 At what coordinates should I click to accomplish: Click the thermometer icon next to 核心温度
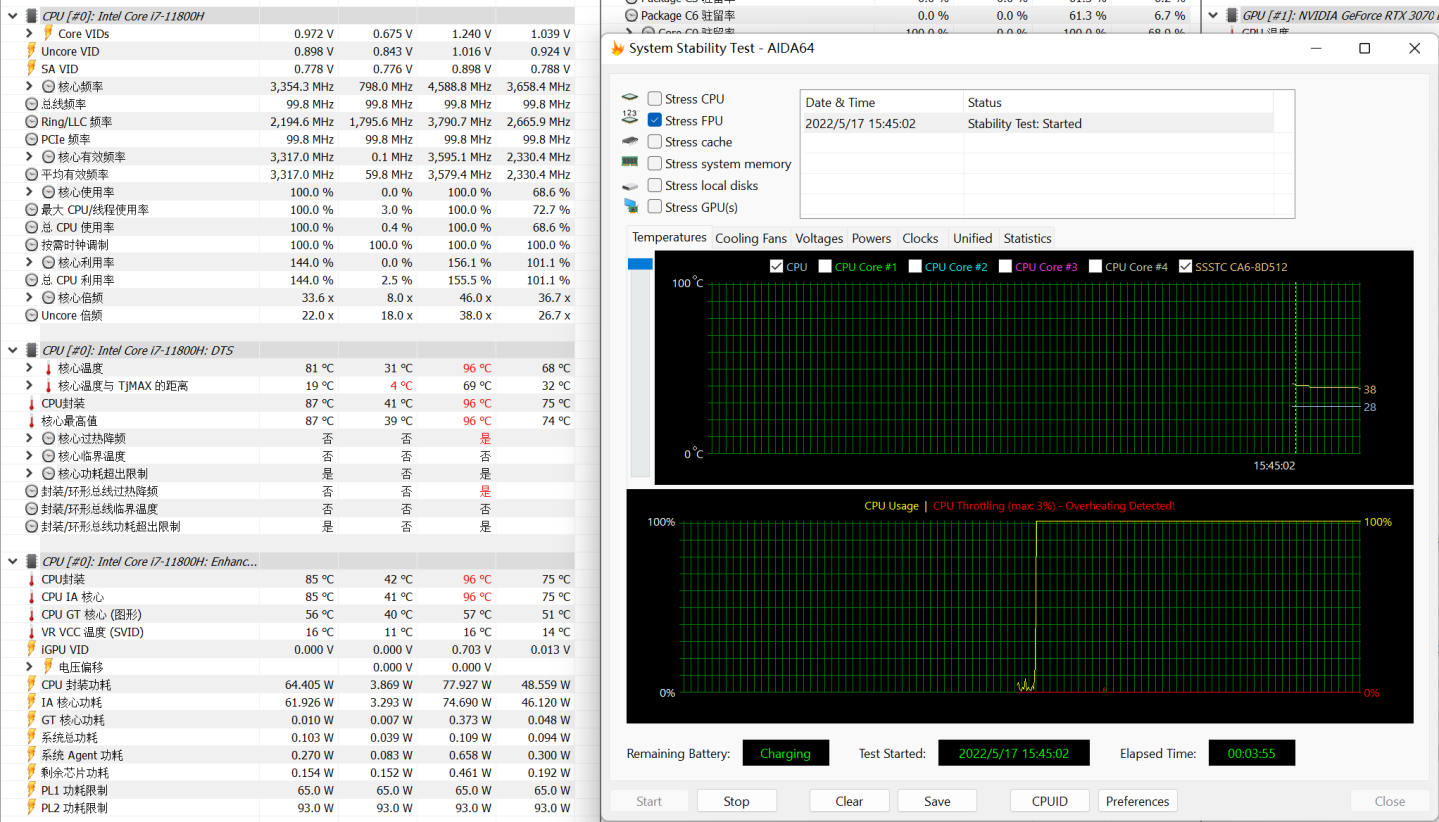48,368
